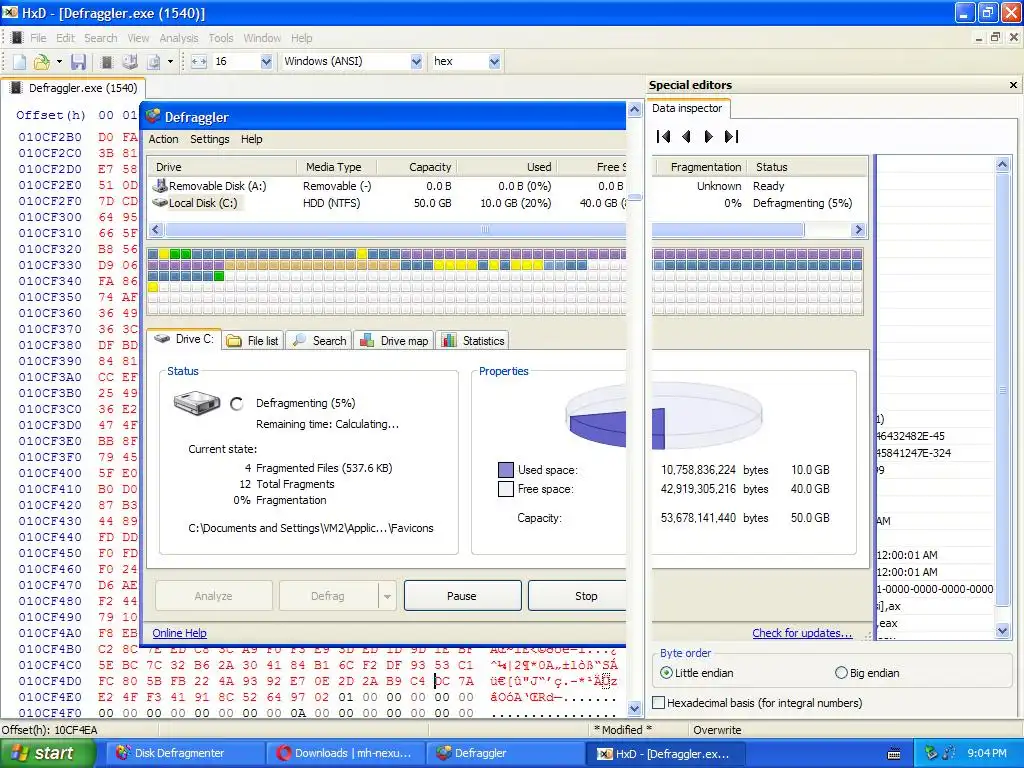
Task: Click the Data inspector next byte arrow
Action: [x=709, y=136]
